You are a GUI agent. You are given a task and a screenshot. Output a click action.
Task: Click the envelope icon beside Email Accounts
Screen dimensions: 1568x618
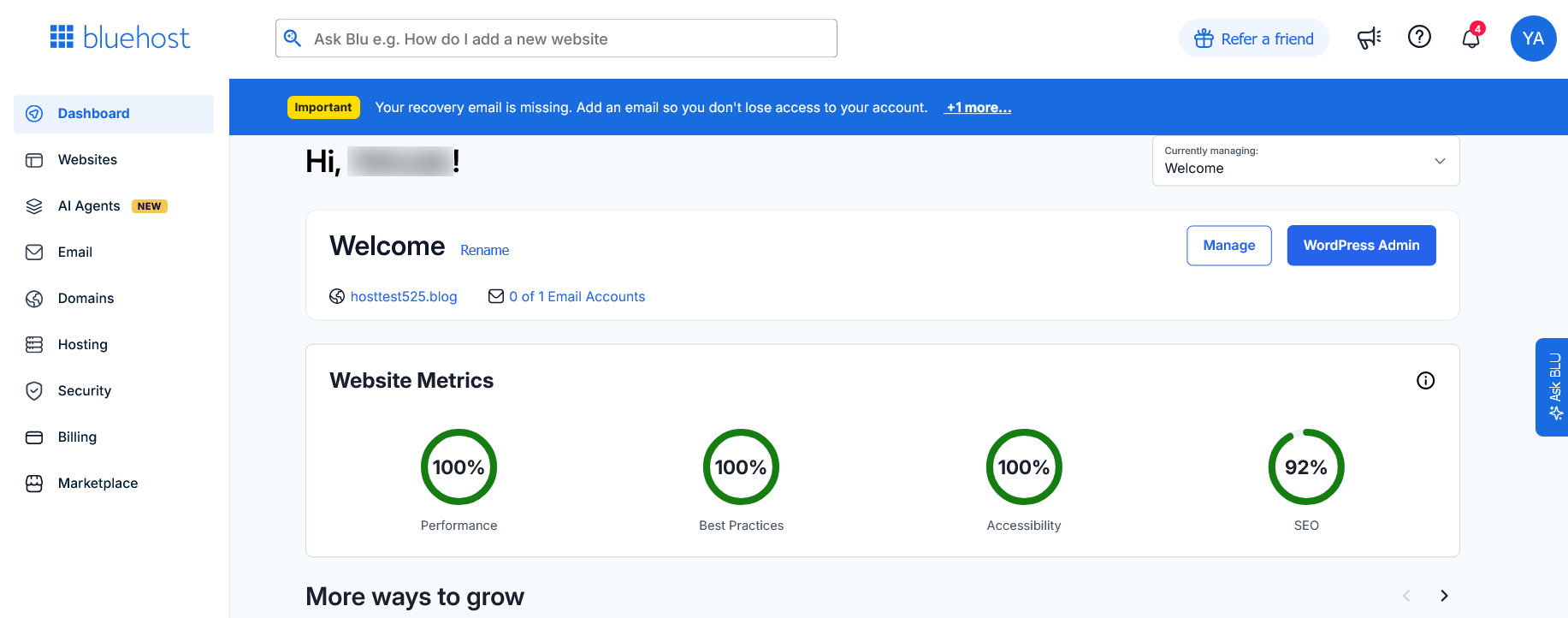[x=496, y=296]
